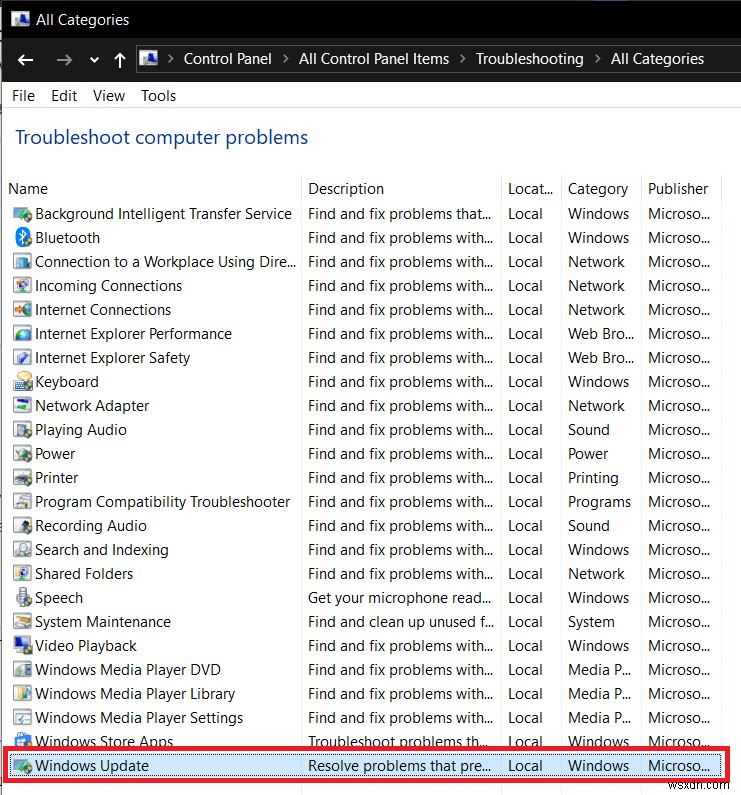Click the Power troubleshooter icon

(x=22, y=454)
